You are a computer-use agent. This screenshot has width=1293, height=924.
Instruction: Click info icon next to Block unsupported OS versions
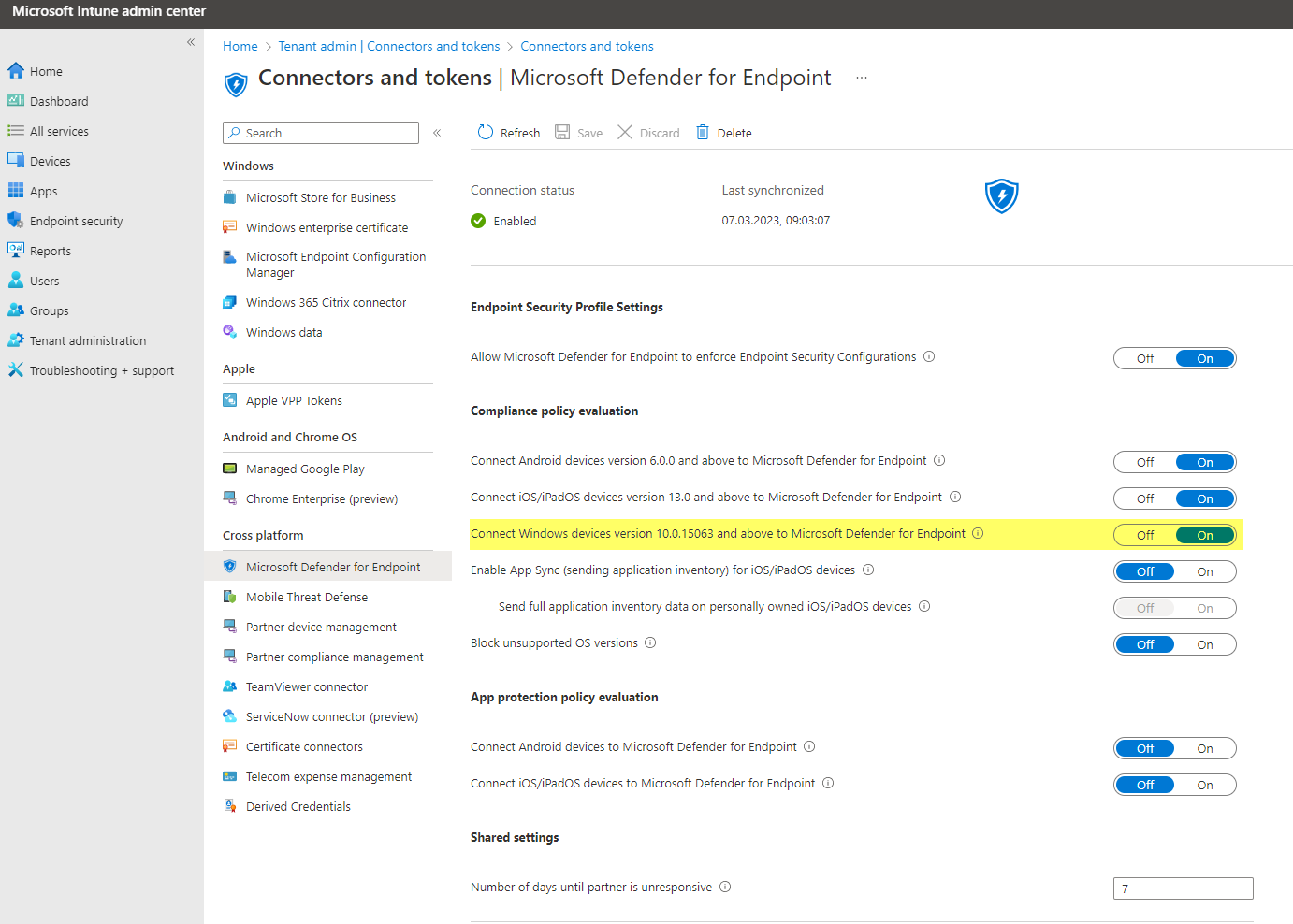(x=650, y=642)
